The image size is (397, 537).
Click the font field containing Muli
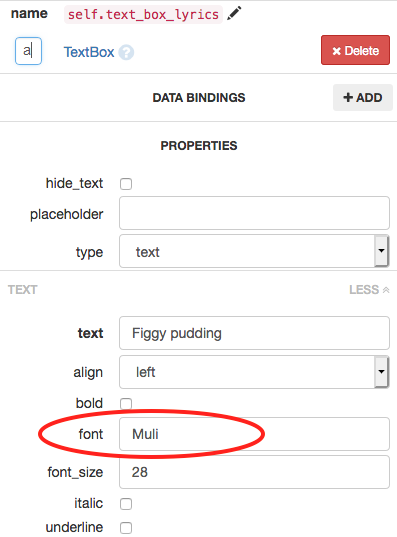tap(254, 434)
